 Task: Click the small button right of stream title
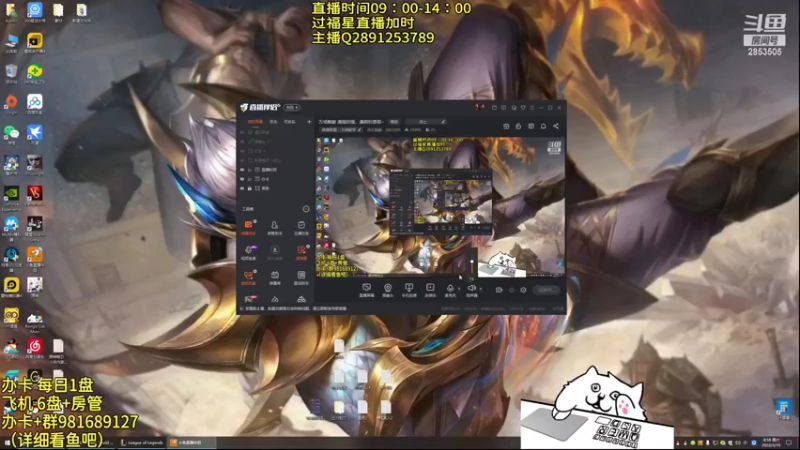coord(394,122)
